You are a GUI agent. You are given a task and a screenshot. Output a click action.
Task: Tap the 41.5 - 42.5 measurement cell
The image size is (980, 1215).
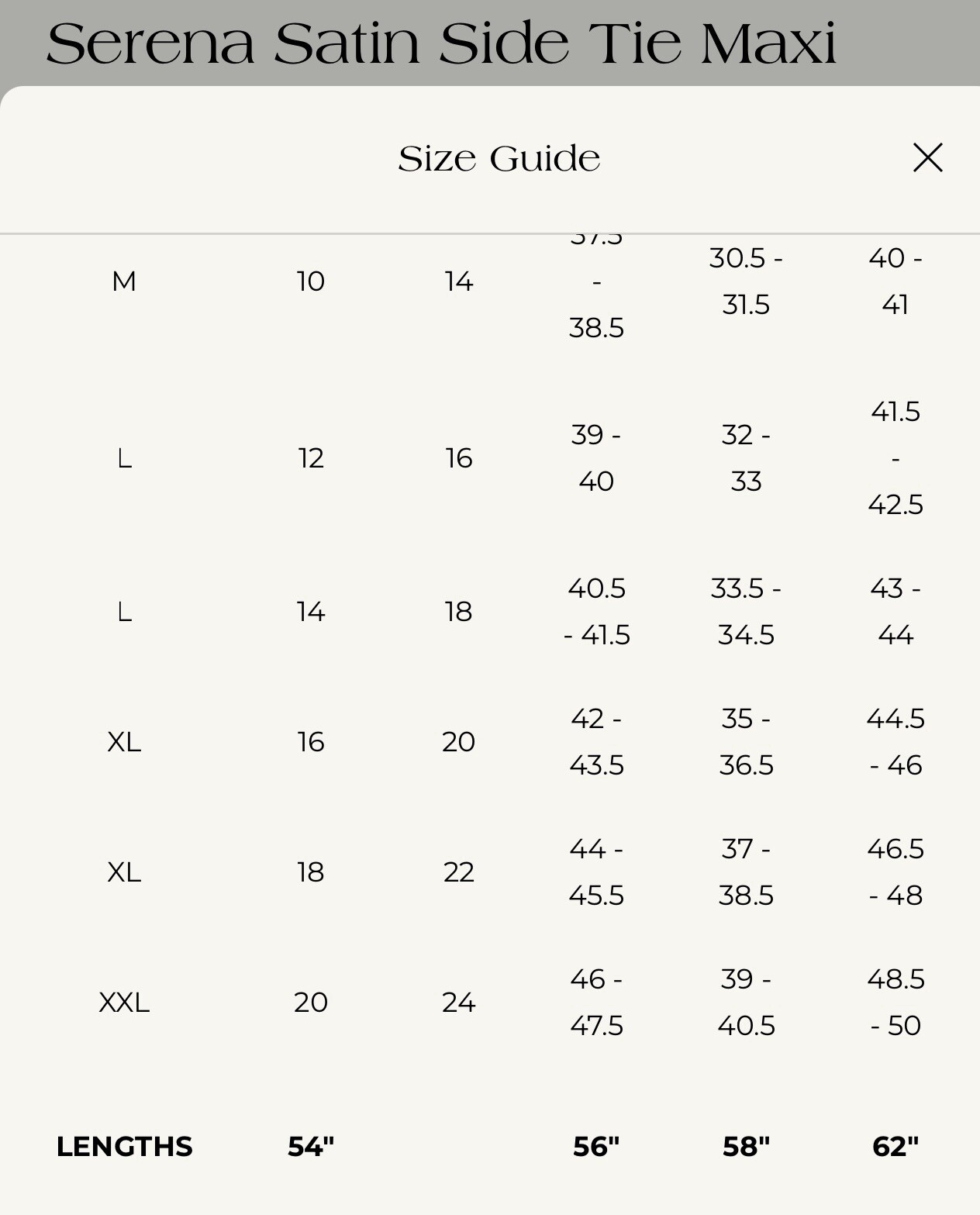tap(895, 458)
